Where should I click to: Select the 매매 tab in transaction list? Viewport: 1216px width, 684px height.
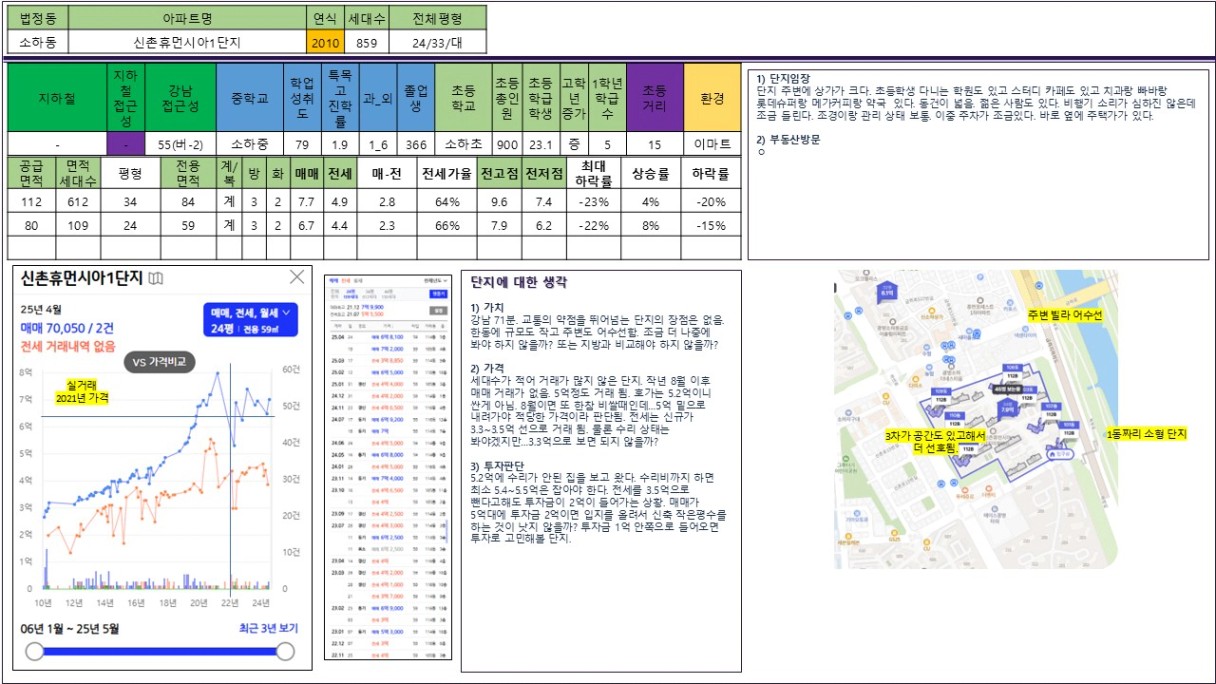[333, 282]
